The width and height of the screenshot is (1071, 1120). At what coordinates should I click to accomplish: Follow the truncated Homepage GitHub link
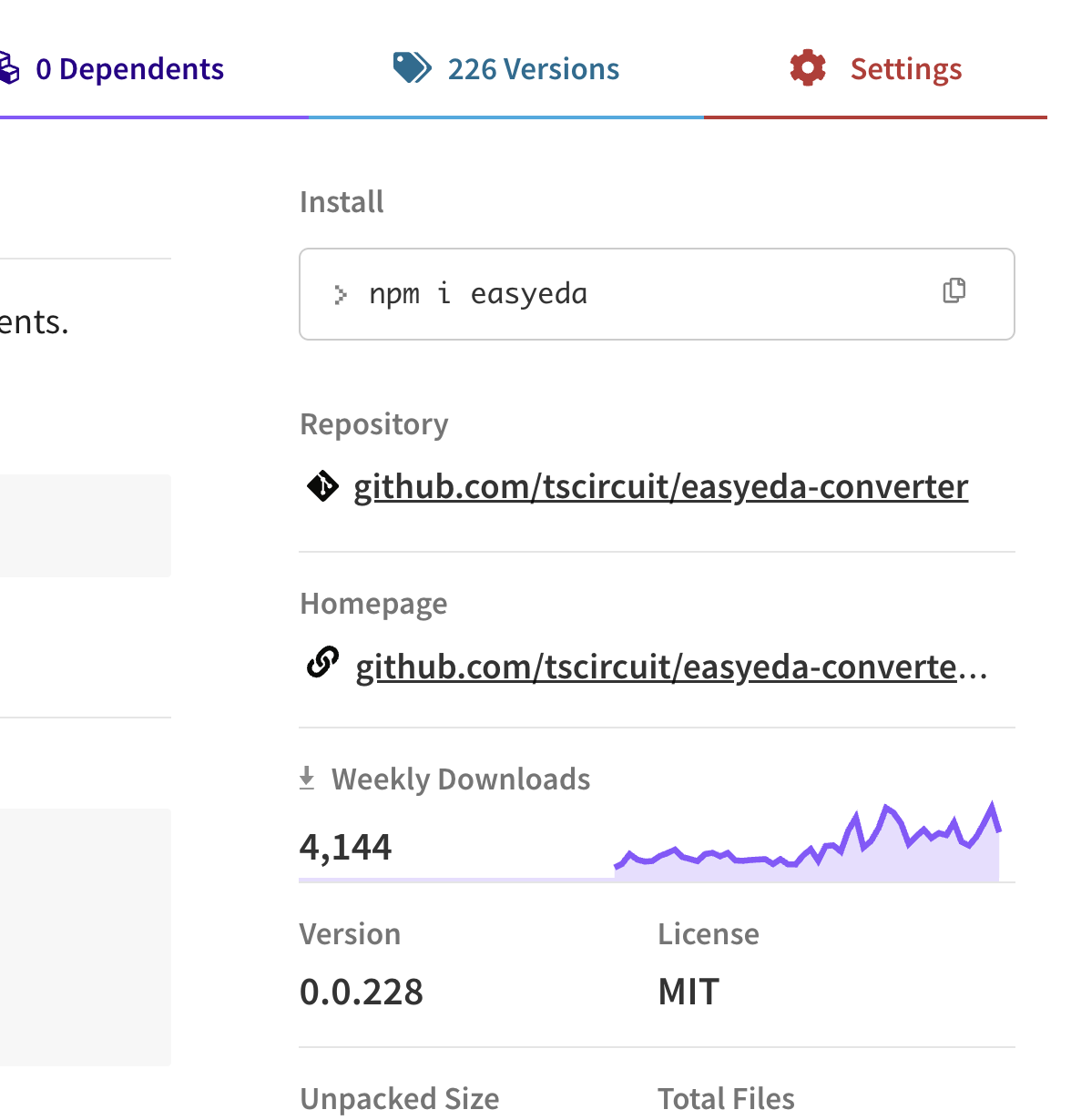[670, 667]
